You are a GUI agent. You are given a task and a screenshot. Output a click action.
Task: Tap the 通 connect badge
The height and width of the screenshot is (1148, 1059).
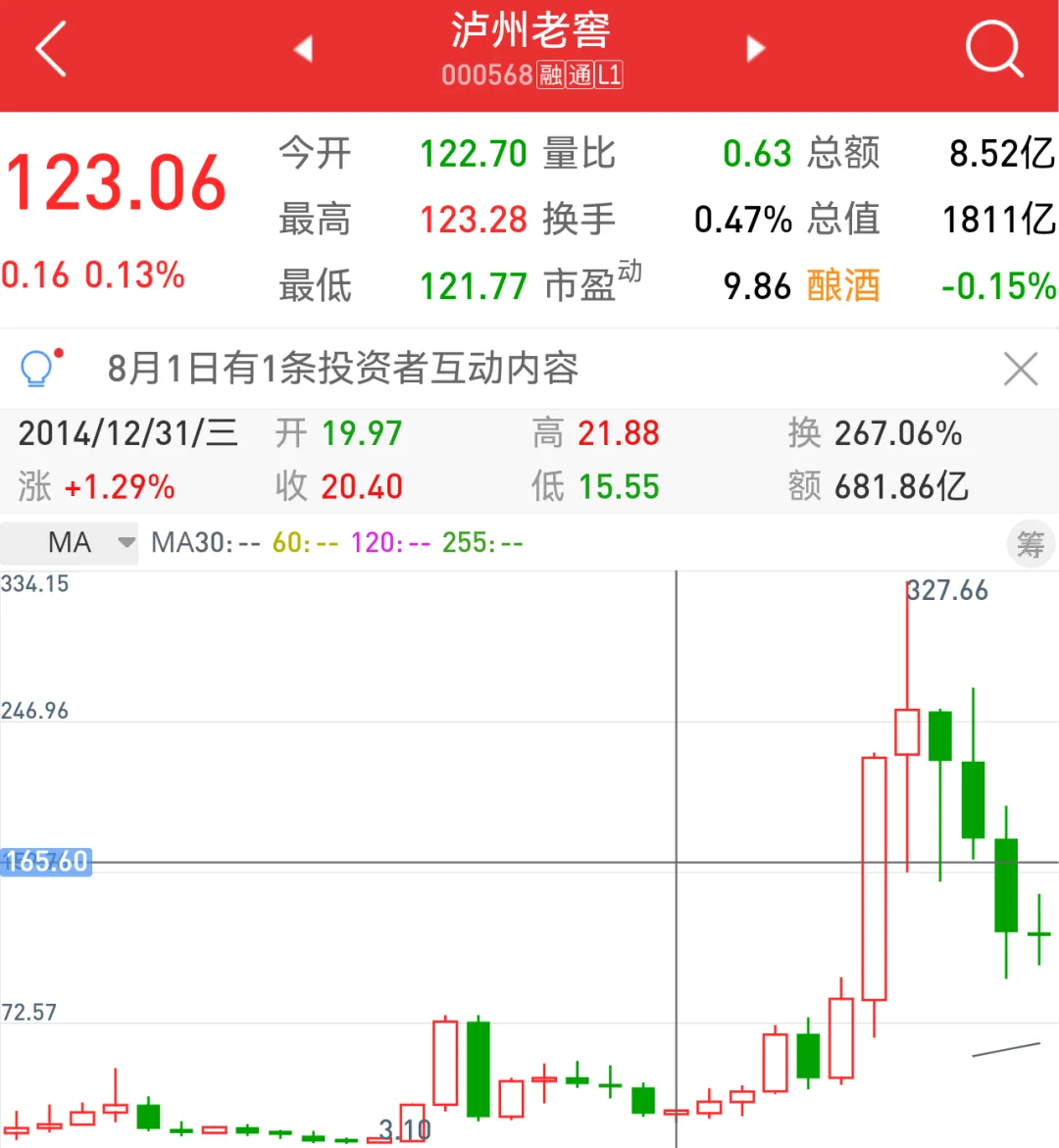pos(580,75)
